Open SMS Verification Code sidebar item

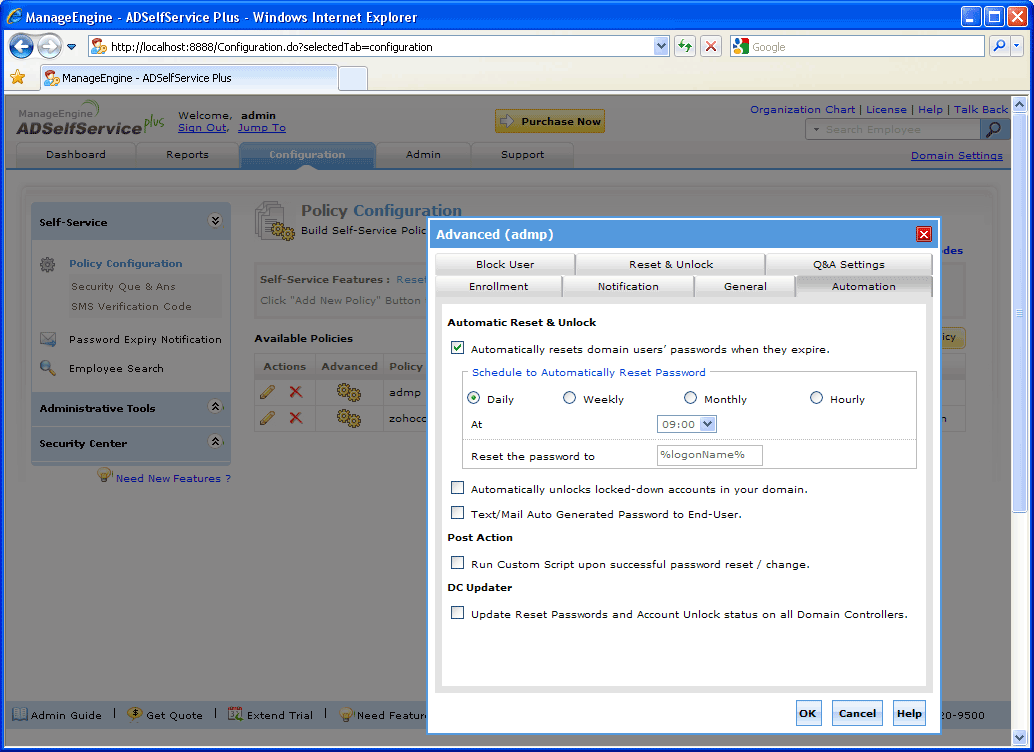pyautogui.click(x=131, y=307)
